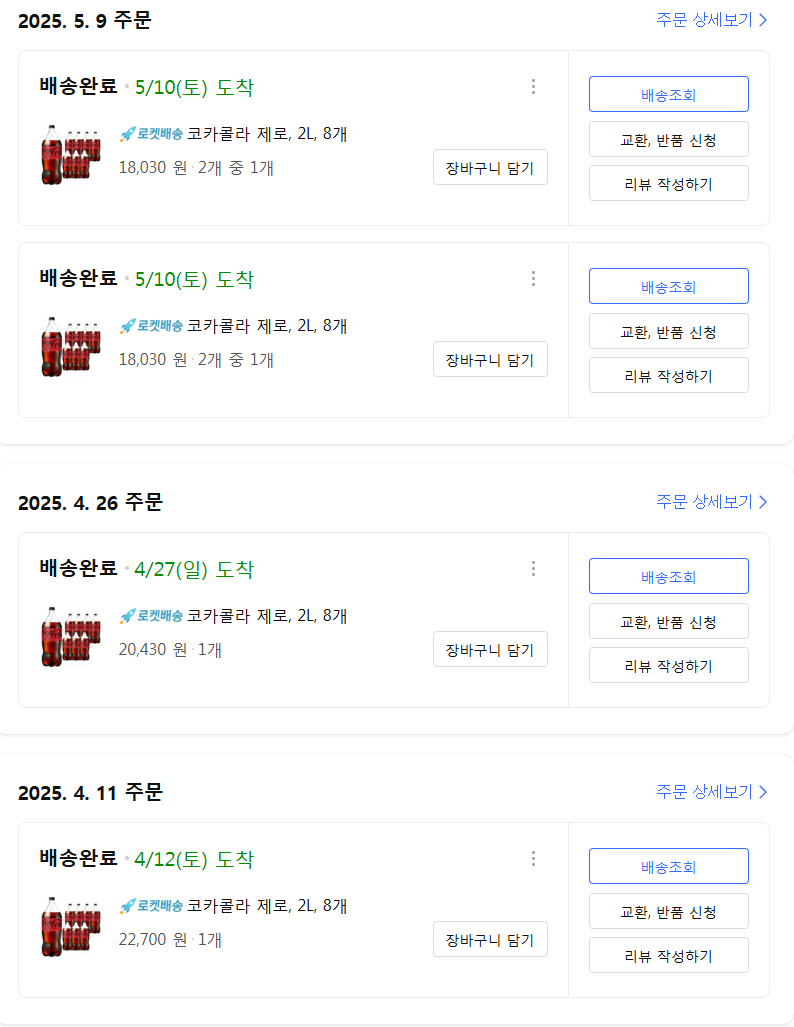Click product title 코카콜라 제로 in first 5/10 item
The width and height of the screenshot is (794, 1027).
[267, 134]
